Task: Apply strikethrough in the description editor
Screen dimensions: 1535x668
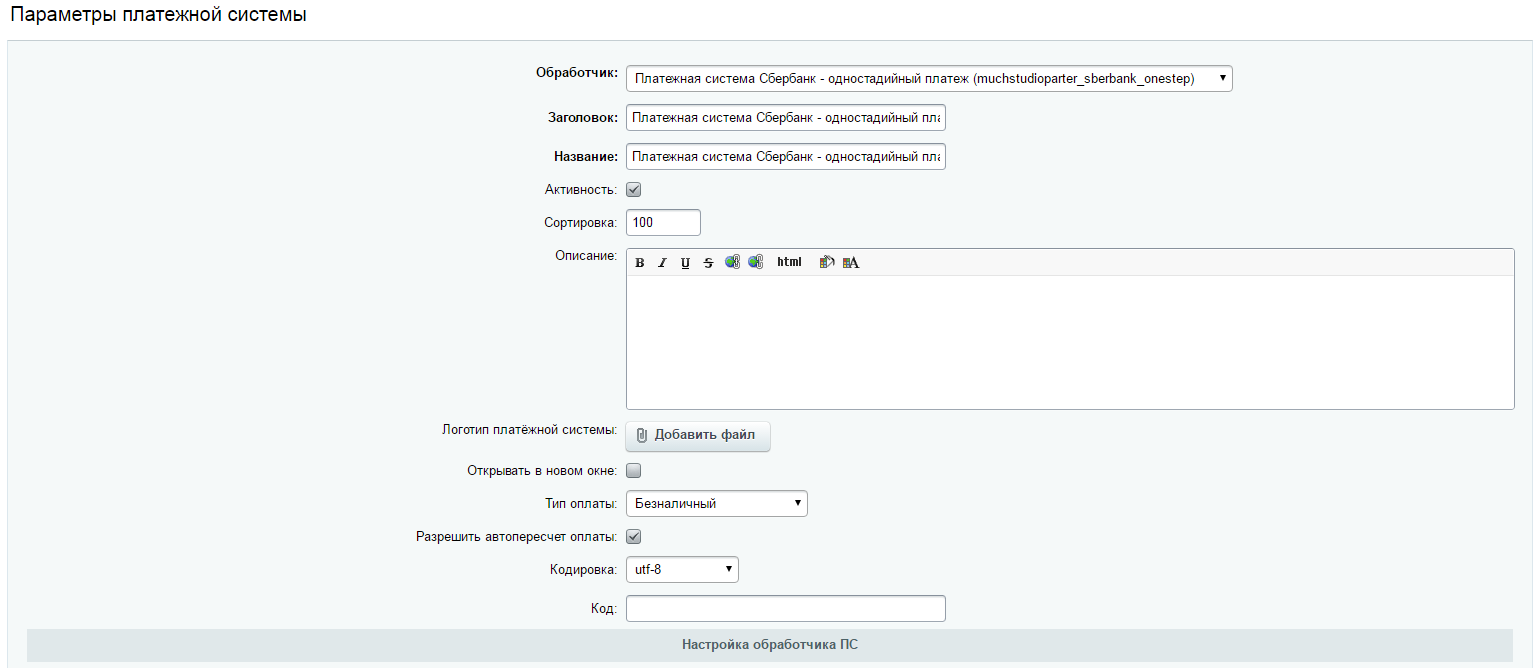Action: coord(708,263)
